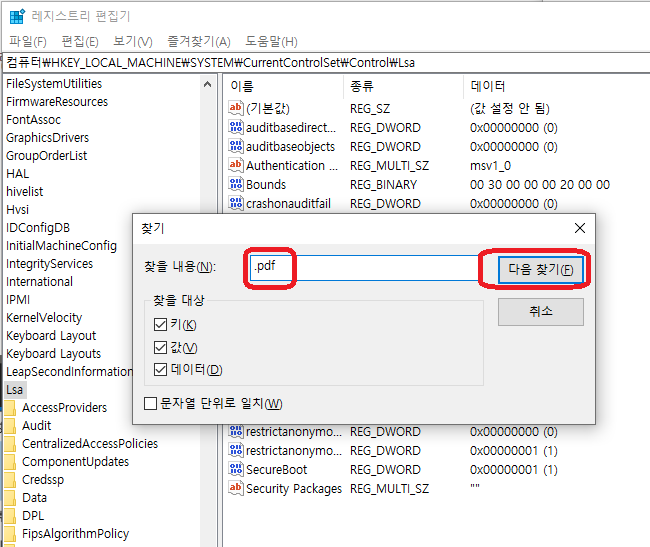Click the Audit folder icon
The height and width of the screenshot is (547, 650).
[10, 426]
